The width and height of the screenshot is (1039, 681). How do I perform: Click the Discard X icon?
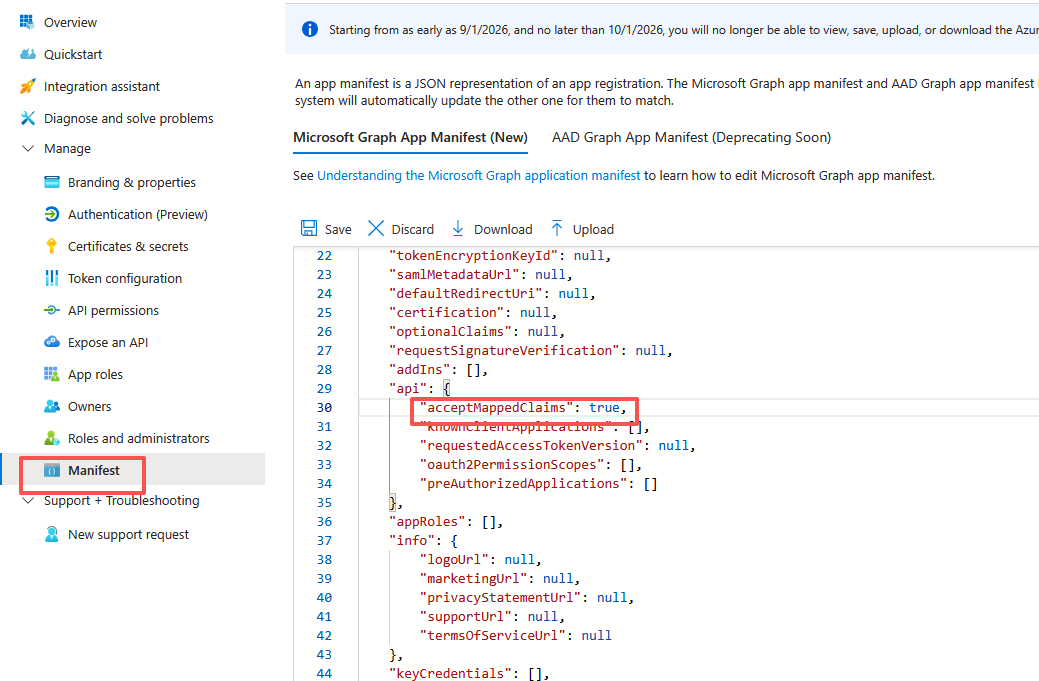tap(376, 229)
